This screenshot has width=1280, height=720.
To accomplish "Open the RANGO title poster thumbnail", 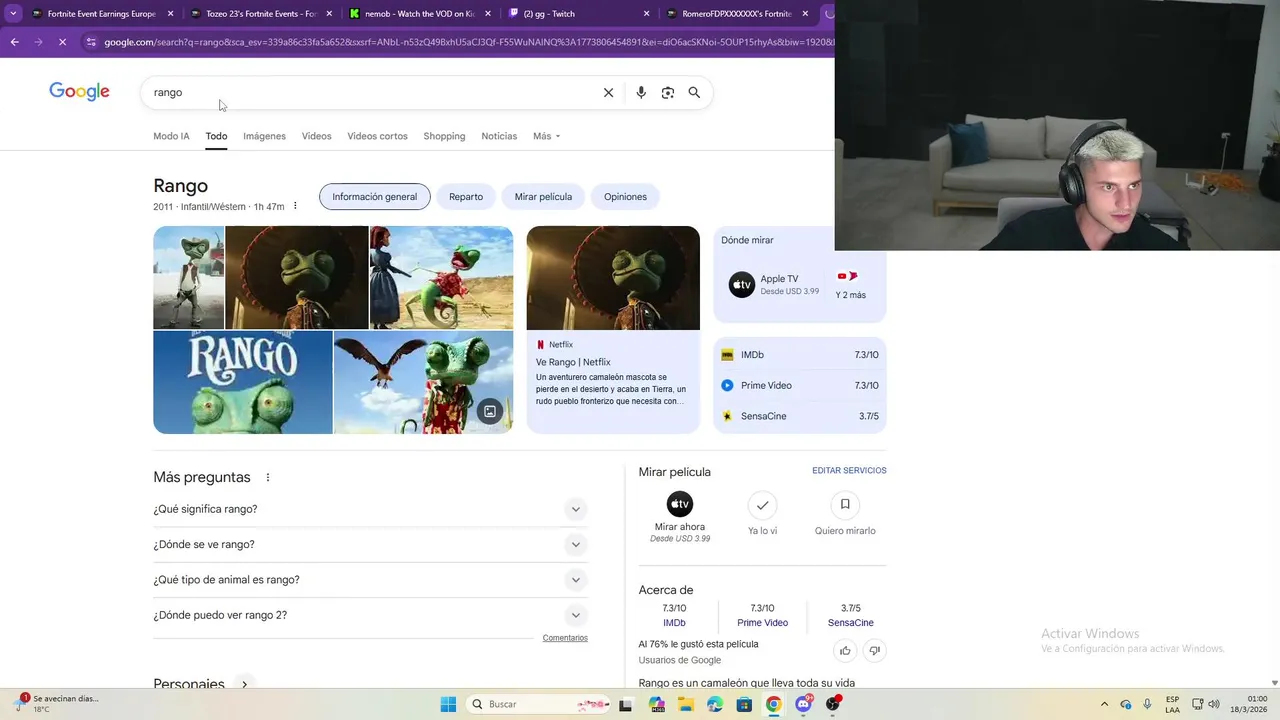I will point(243,382).
